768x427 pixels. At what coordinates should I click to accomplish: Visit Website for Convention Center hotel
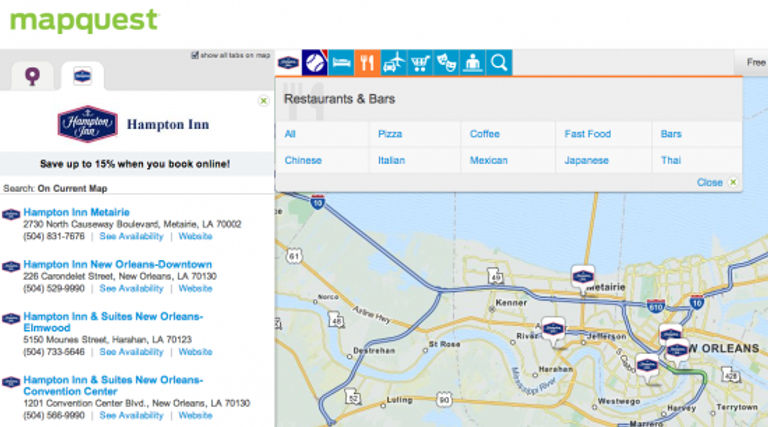[x=195, y=415]
